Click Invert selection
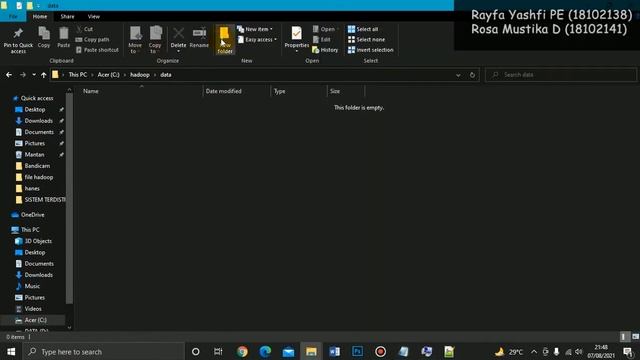Screen dimensions: 640x360 click(x=371, y=50)
